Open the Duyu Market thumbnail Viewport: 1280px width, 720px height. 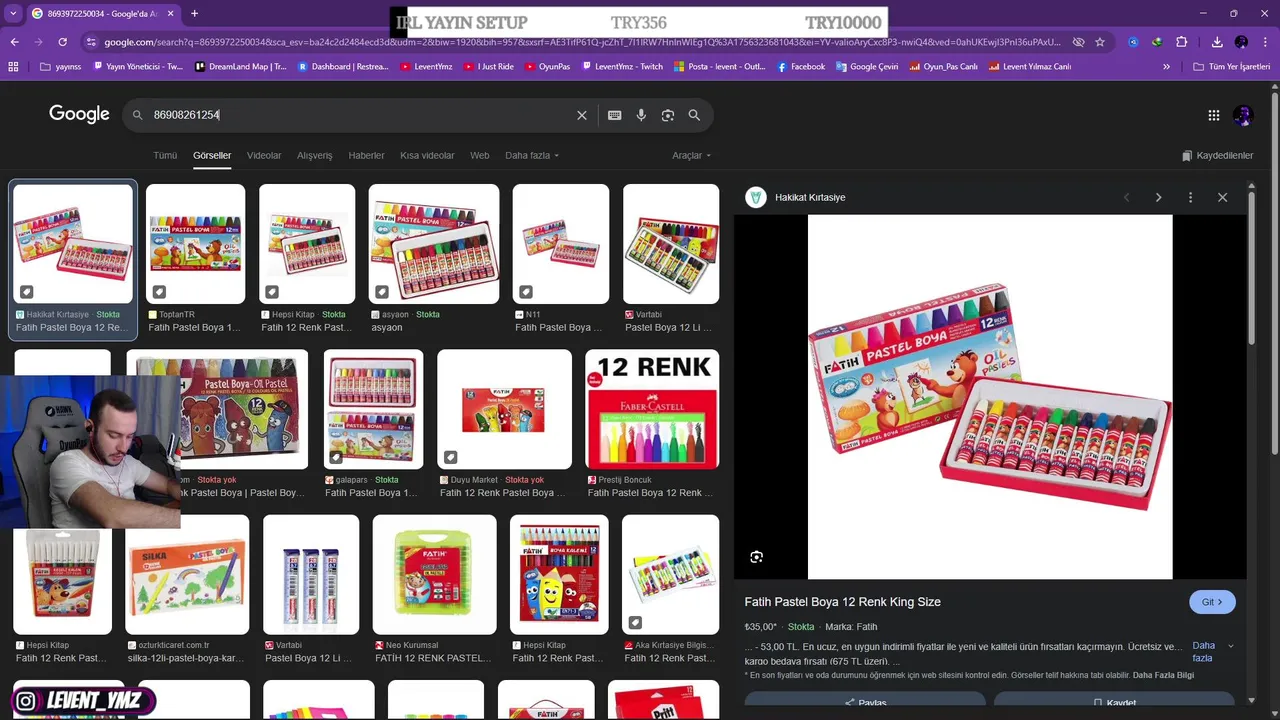504,409
